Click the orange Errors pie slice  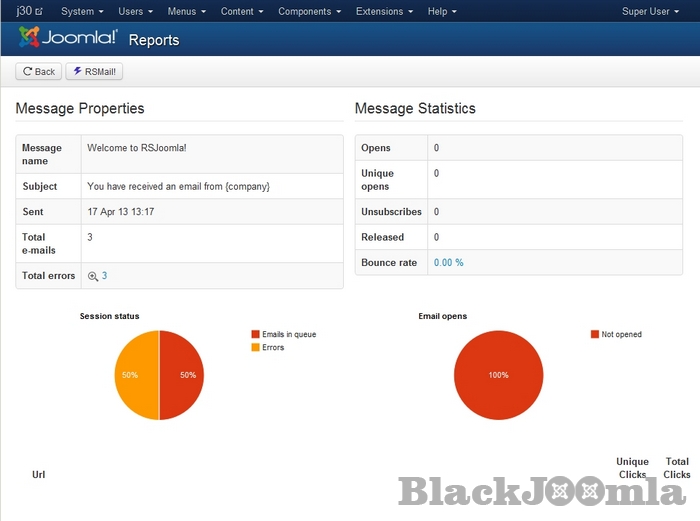(136, 375)
